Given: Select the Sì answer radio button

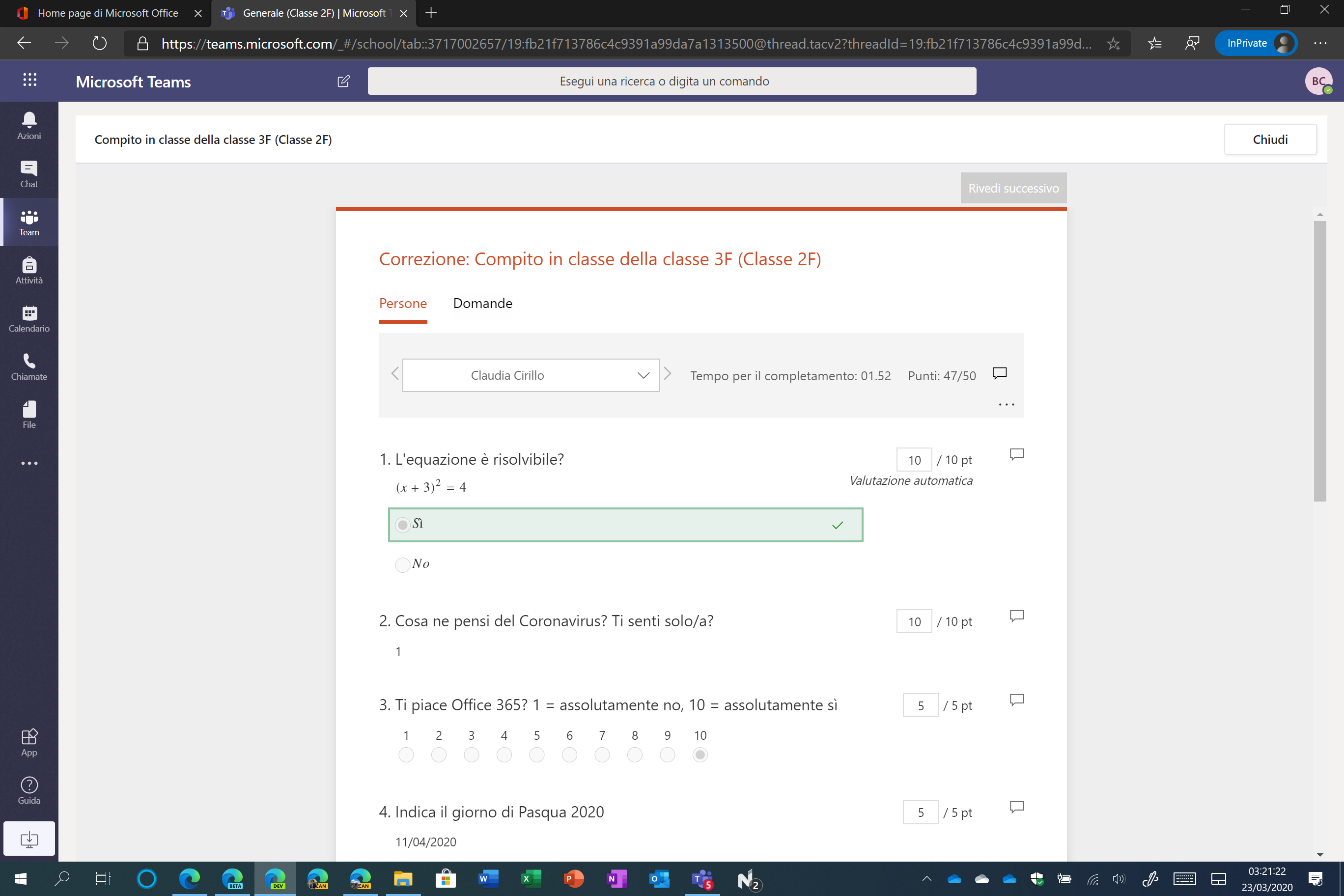Looking at the screenshot, I should click(403, 525).
